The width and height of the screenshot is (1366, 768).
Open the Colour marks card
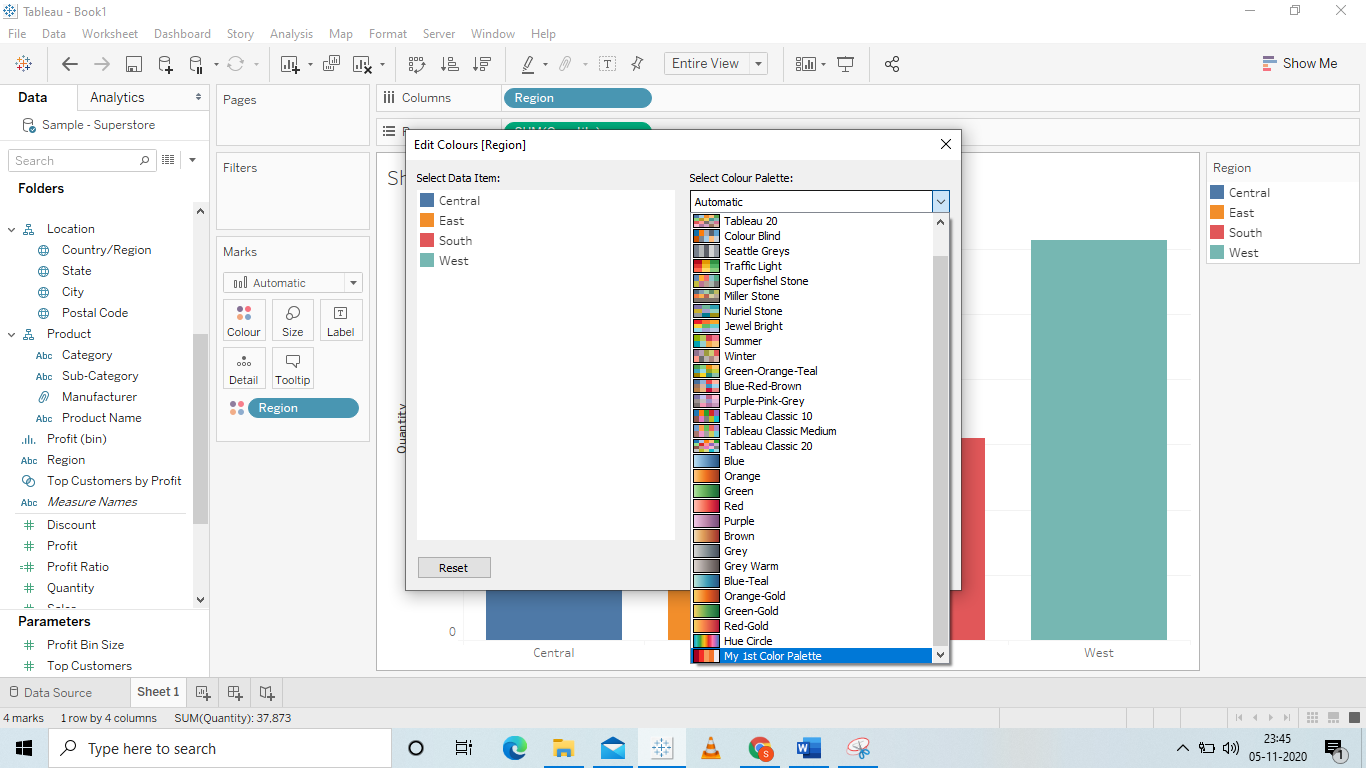point(244,320)
